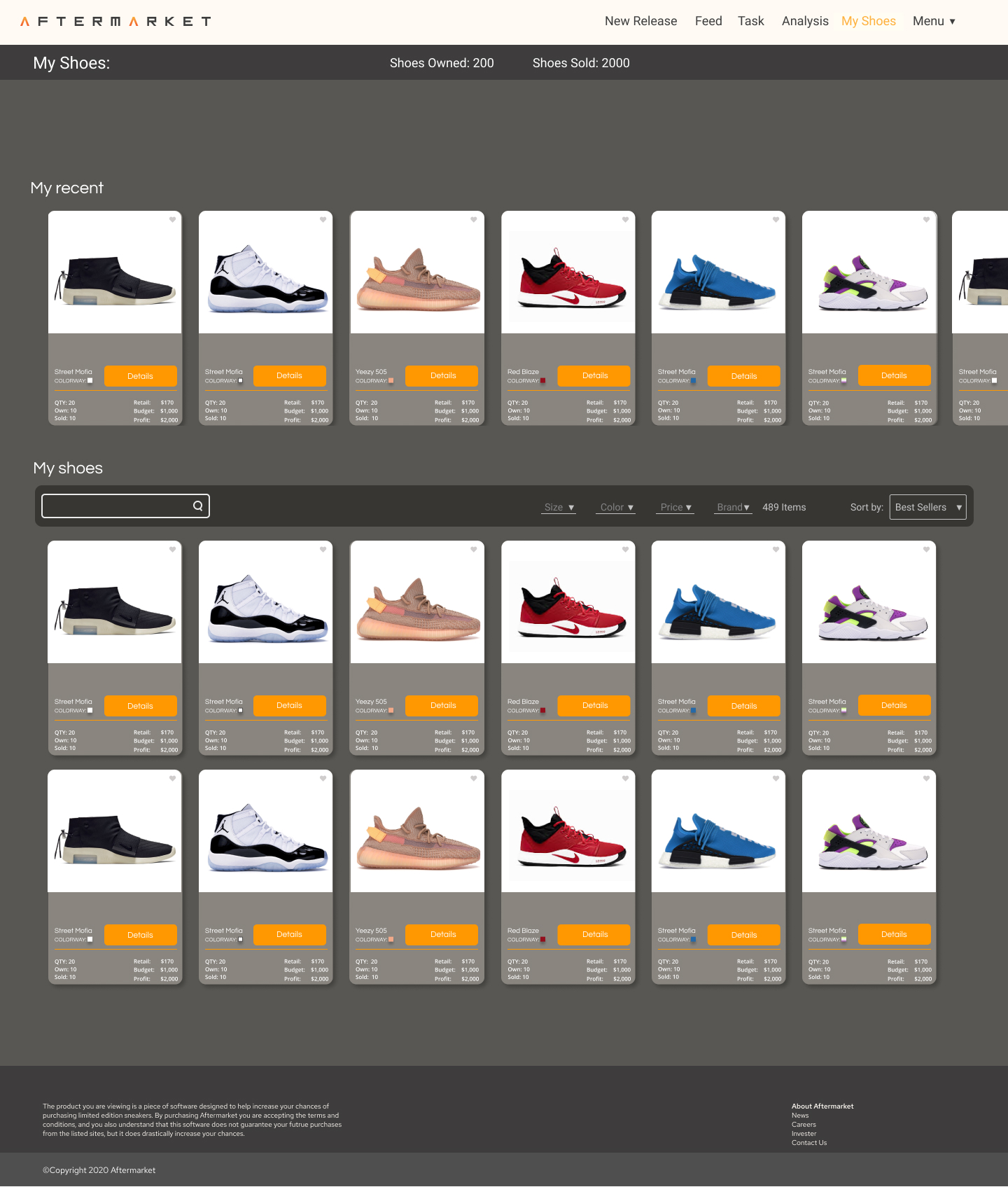Favorite the black high-top shoe in My recent
This screenshot has height=1187, width=1008.
tap(172, 220)
